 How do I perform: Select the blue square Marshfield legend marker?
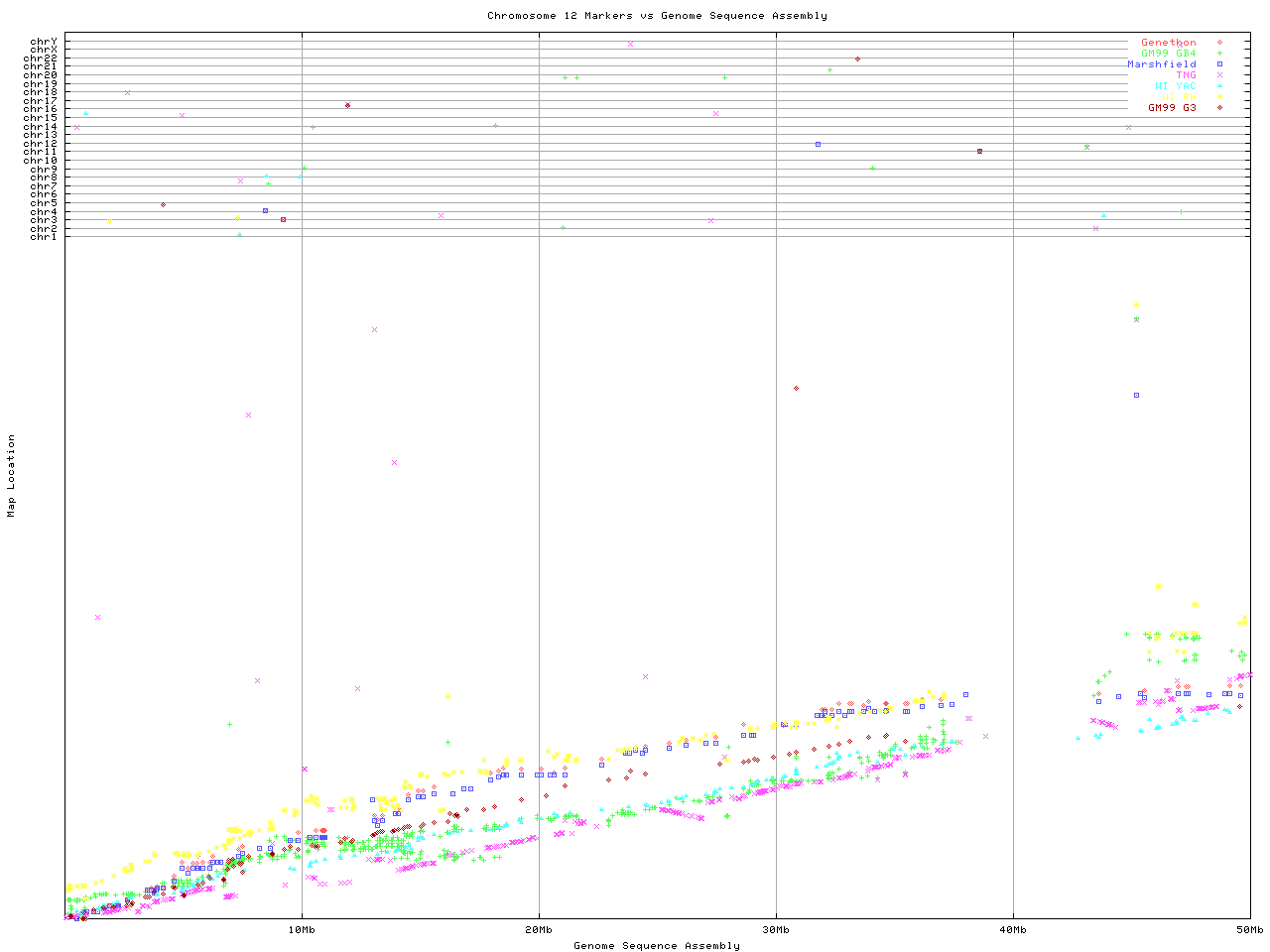coord(1219,64)
